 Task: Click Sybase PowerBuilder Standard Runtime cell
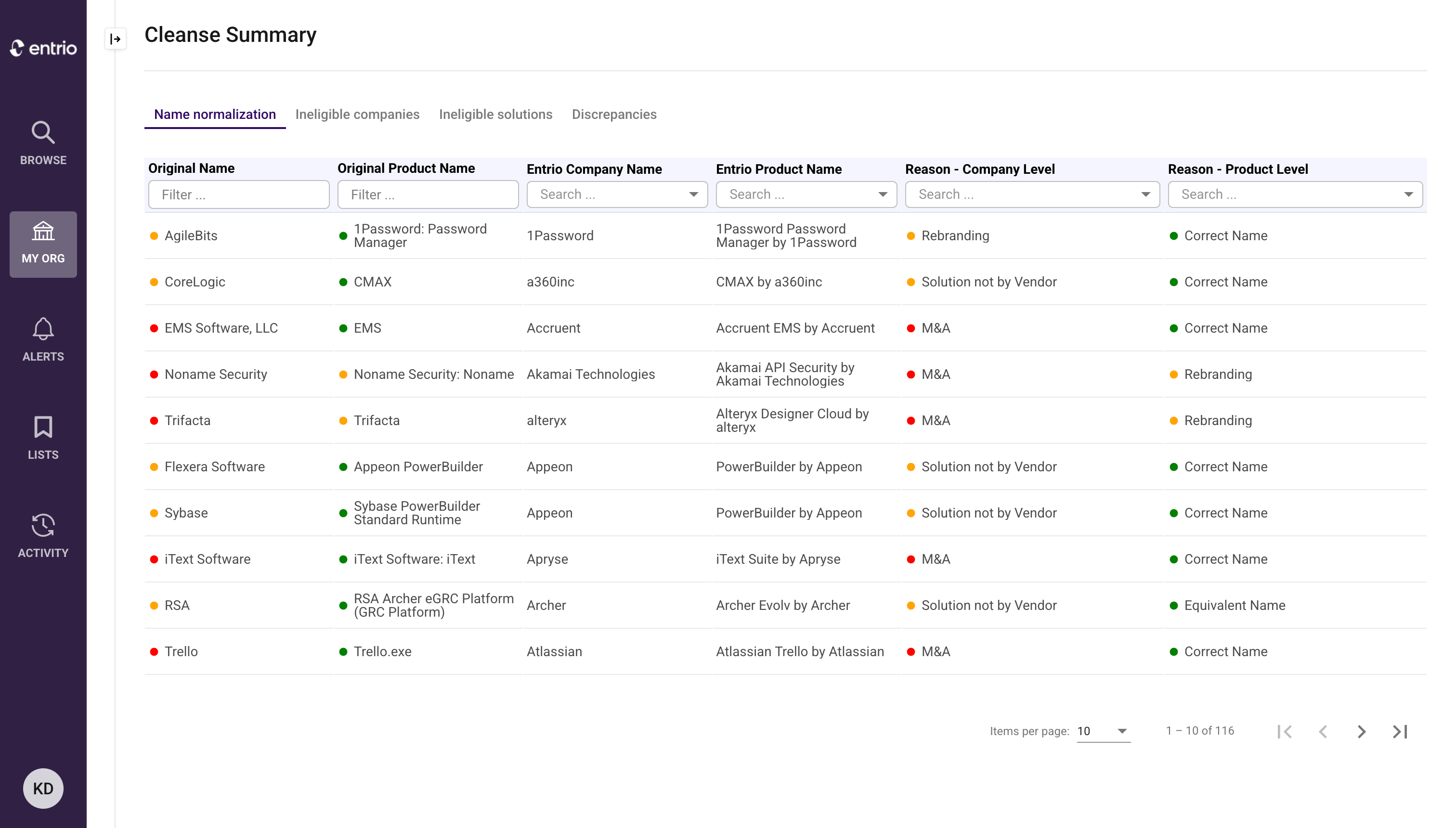416,513
